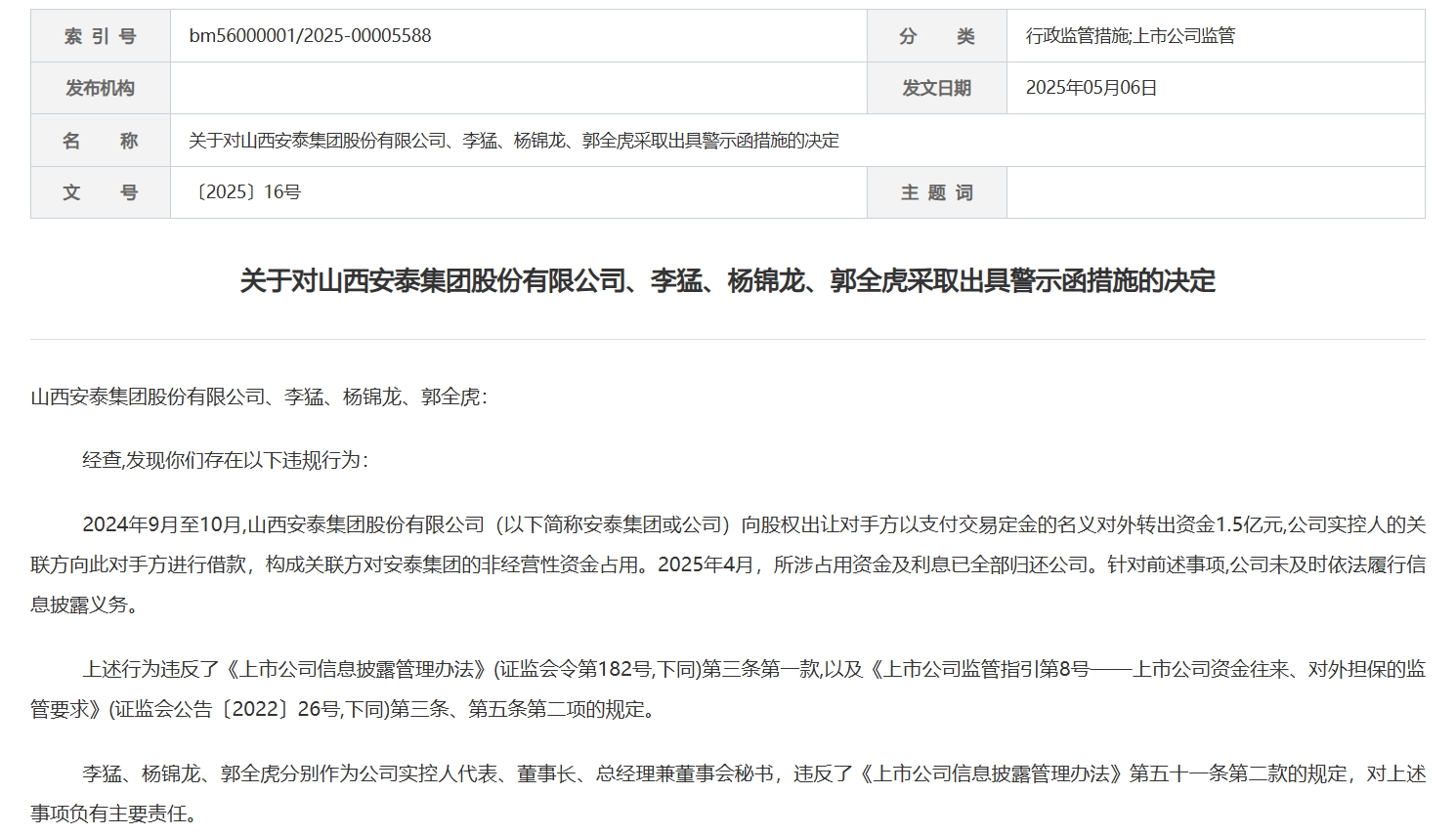
Task: Click the bold page heading about 山西安泰集团
Action: click(728, 281)
